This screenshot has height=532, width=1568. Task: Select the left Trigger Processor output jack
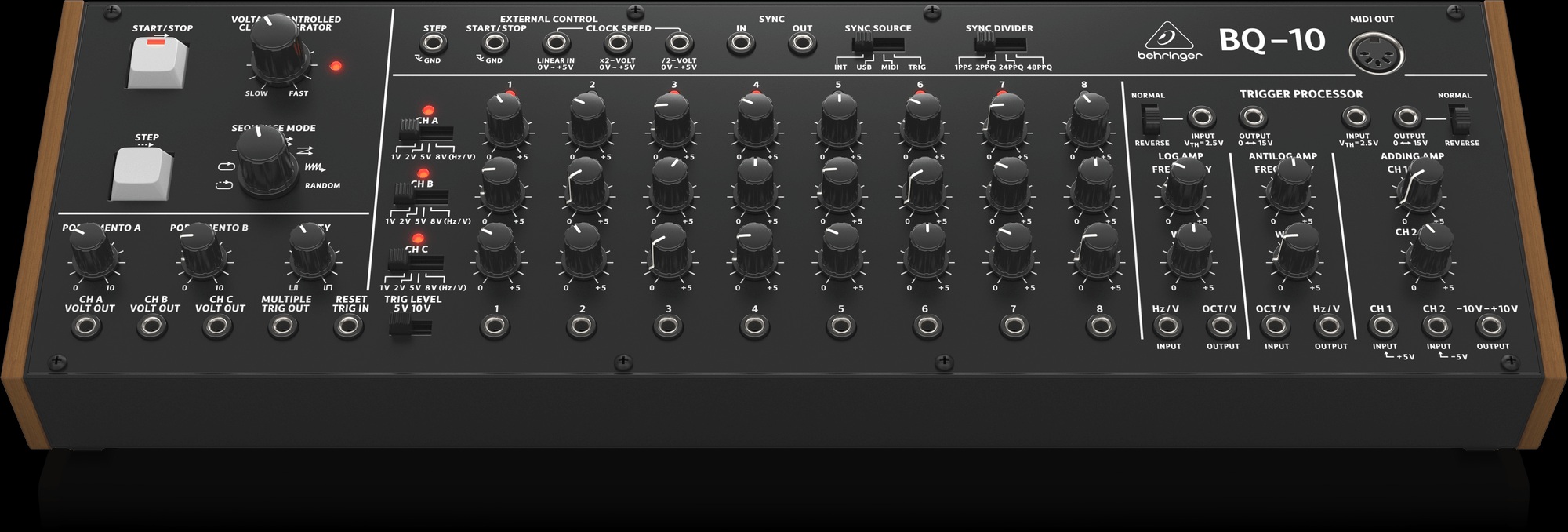[1252, 118]
